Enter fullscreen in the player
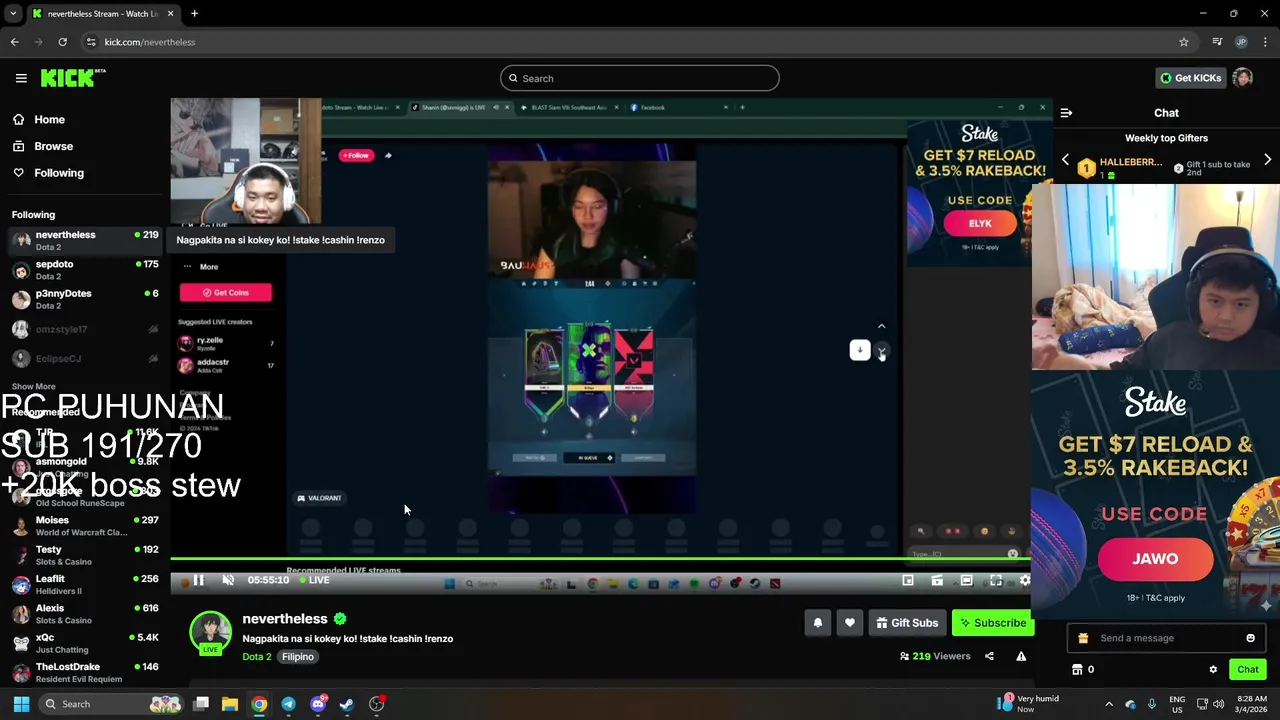1280x720 pixels. 996,580
